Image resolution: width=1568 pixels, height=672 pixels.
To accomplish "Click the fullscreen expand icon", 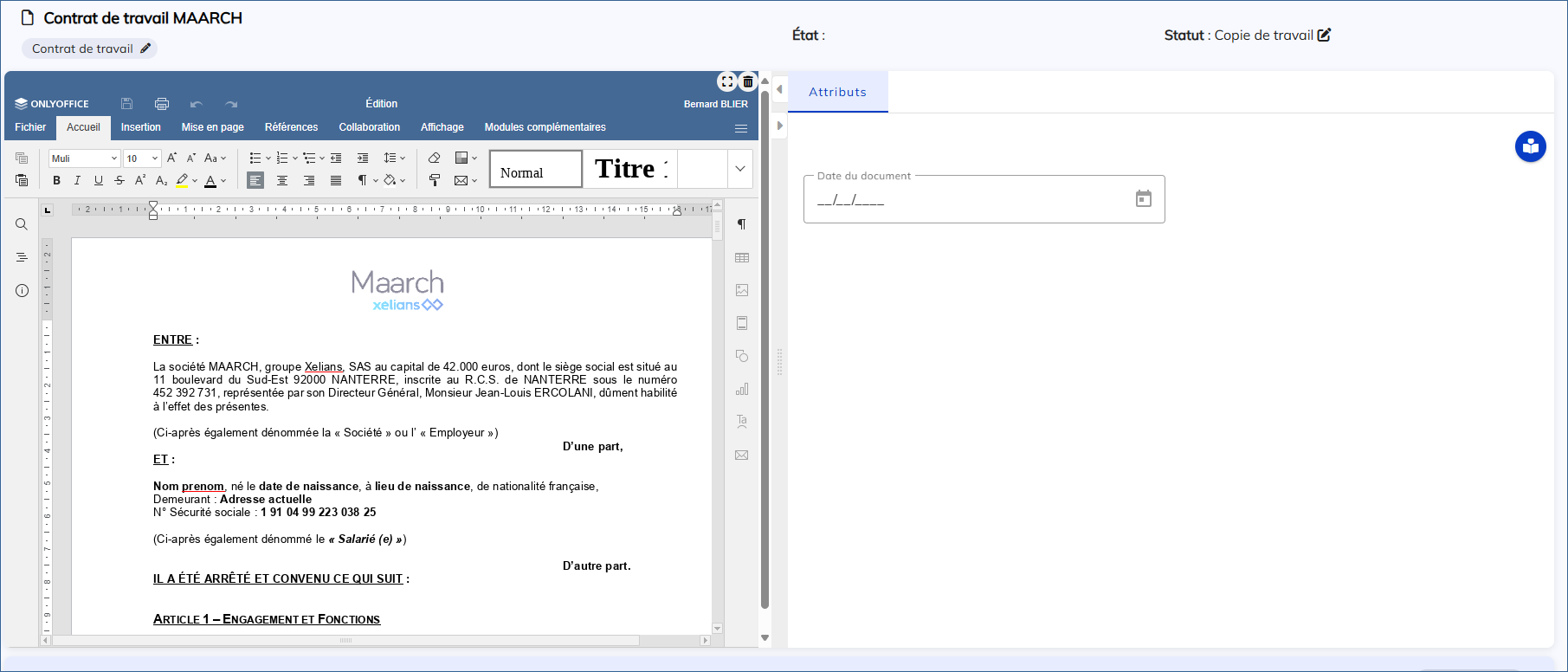I will [726, 81].
